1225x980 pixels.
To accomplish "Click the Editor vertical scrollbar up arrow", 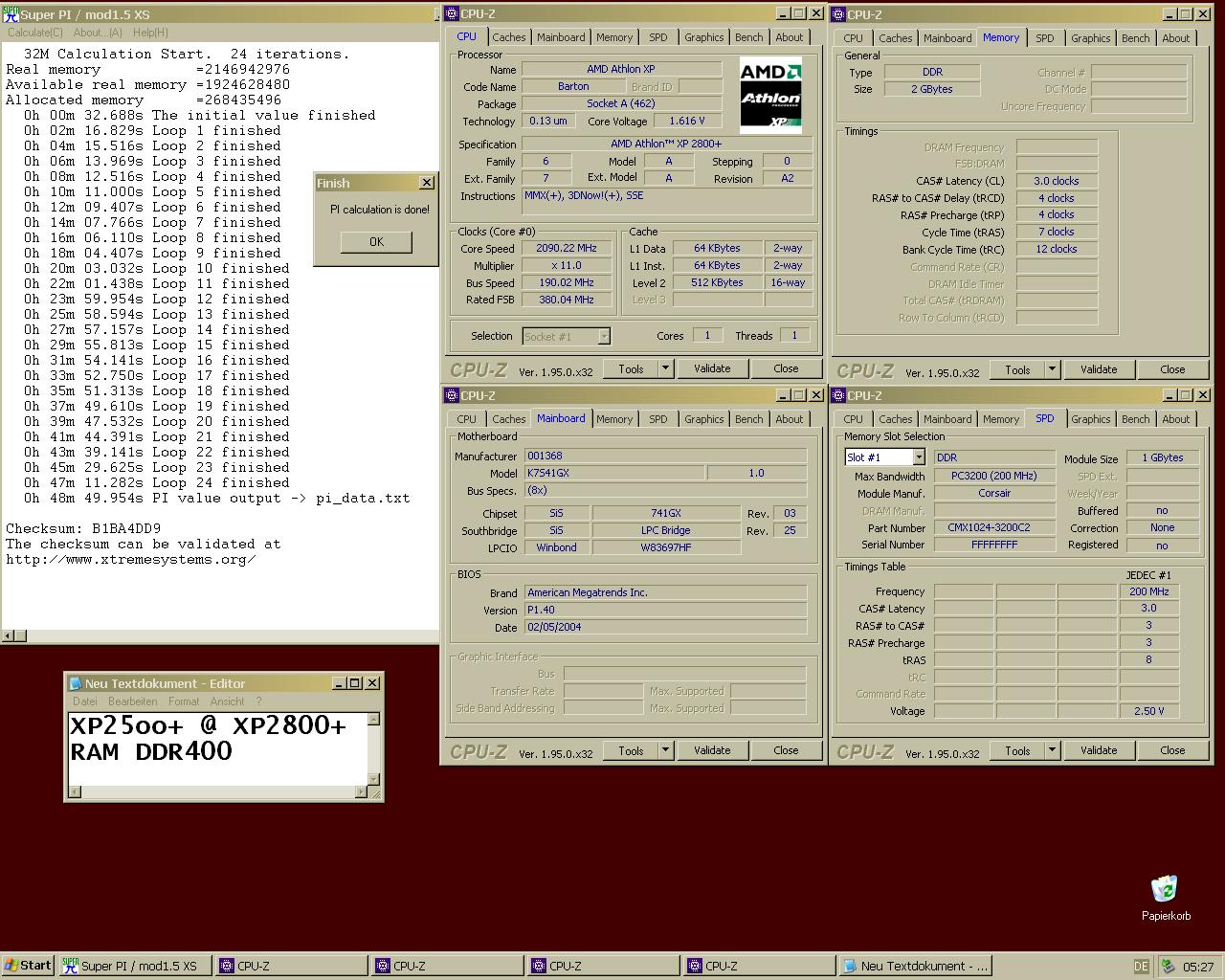I will point(374,720).
